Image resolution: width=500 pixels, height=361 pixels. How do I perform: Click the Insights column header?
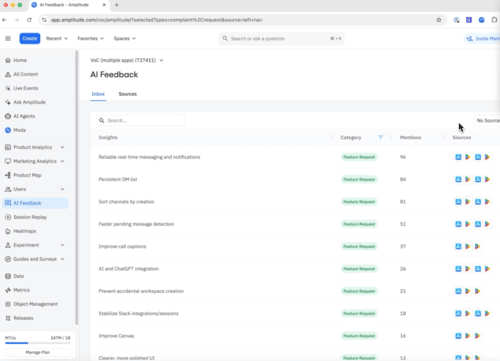pos(108,137)
